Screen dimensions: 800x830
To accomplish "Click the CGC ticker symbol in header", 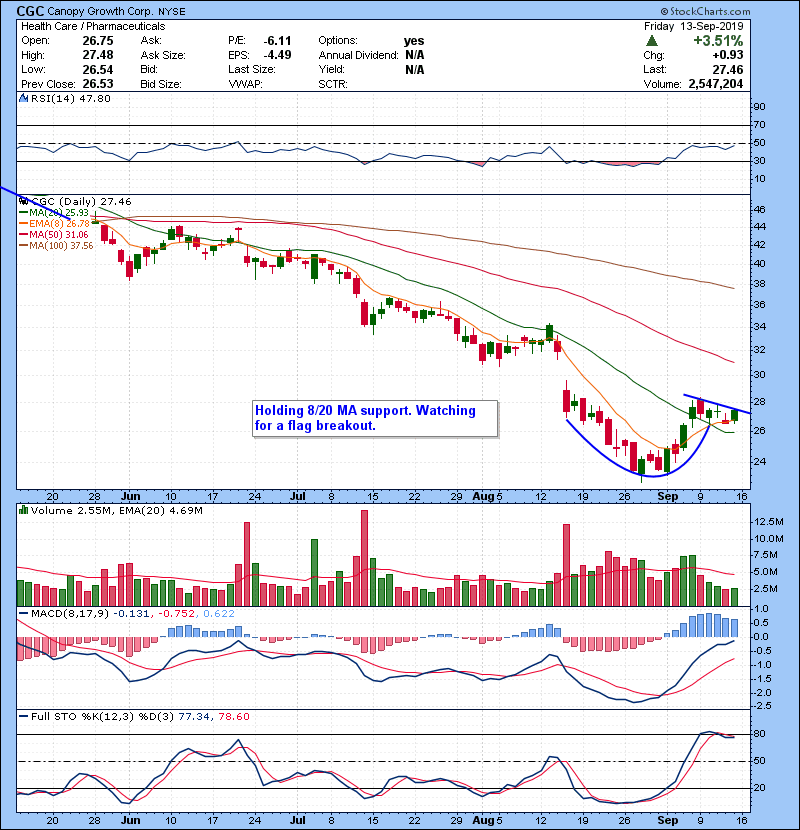I will tap(30, 11).
